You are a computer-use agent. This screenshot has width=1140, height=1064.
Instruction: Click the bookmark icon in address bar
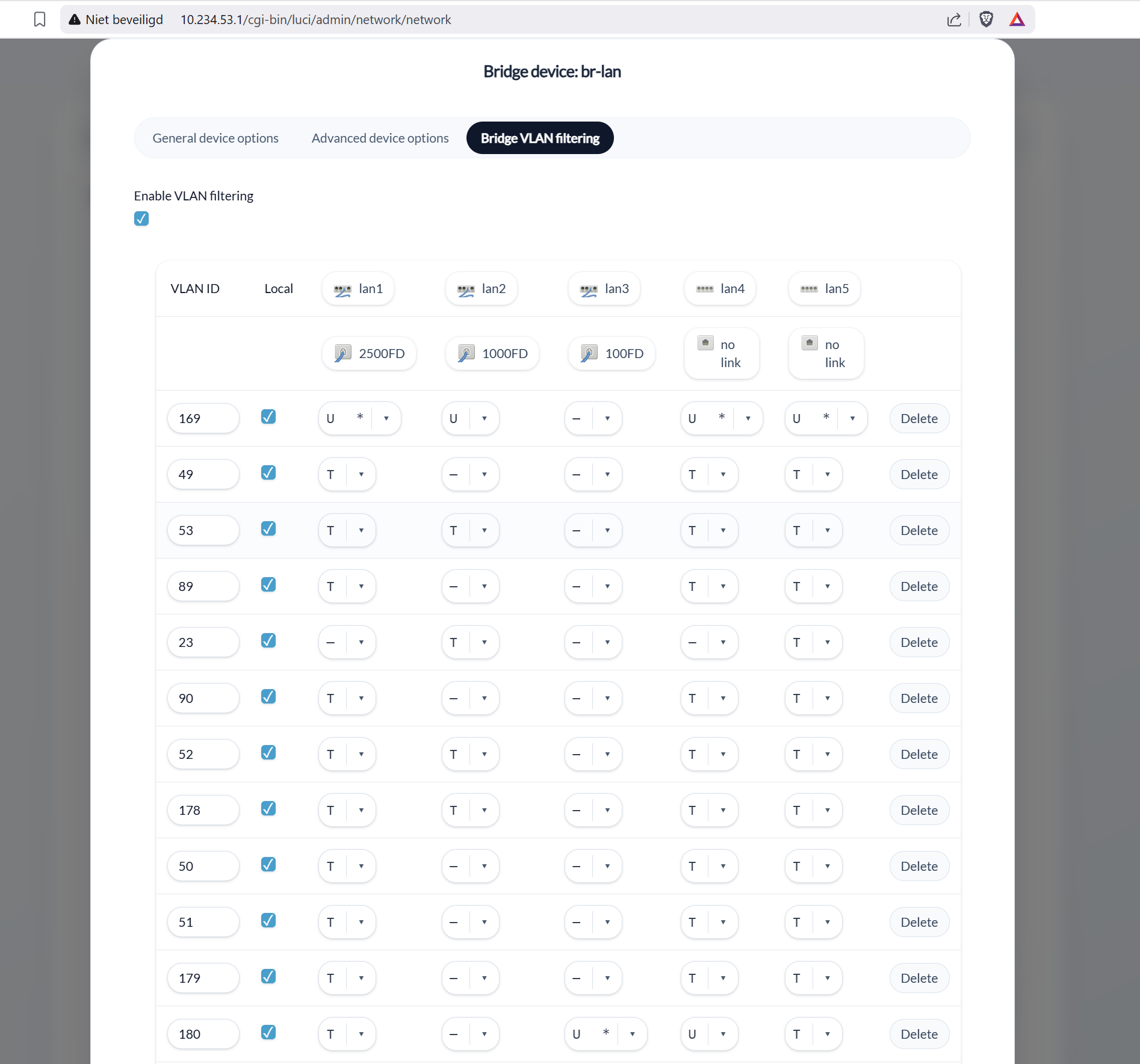point(40,19)
